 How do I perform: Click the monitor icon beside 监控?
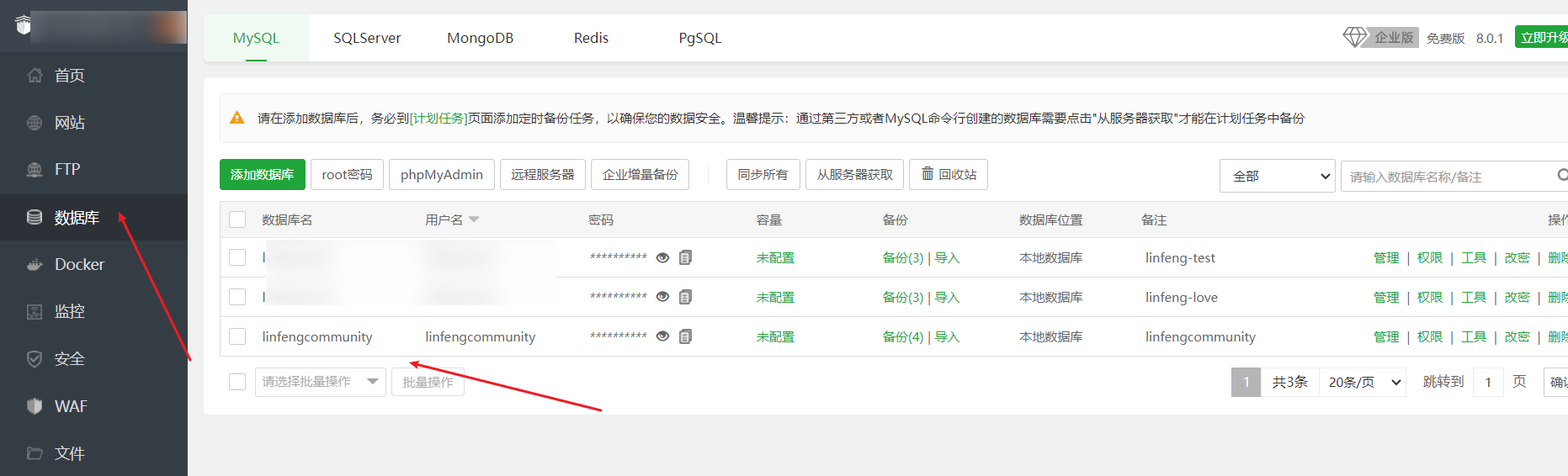pyautogui.click(x=35, y=312)
